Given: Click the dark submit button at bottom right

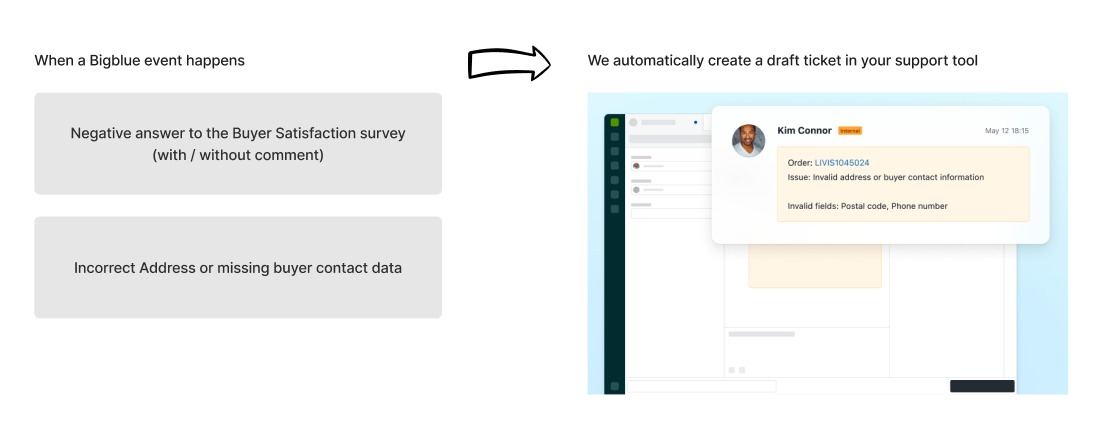Looking at the screenshot, I should (x=982, y=386).
